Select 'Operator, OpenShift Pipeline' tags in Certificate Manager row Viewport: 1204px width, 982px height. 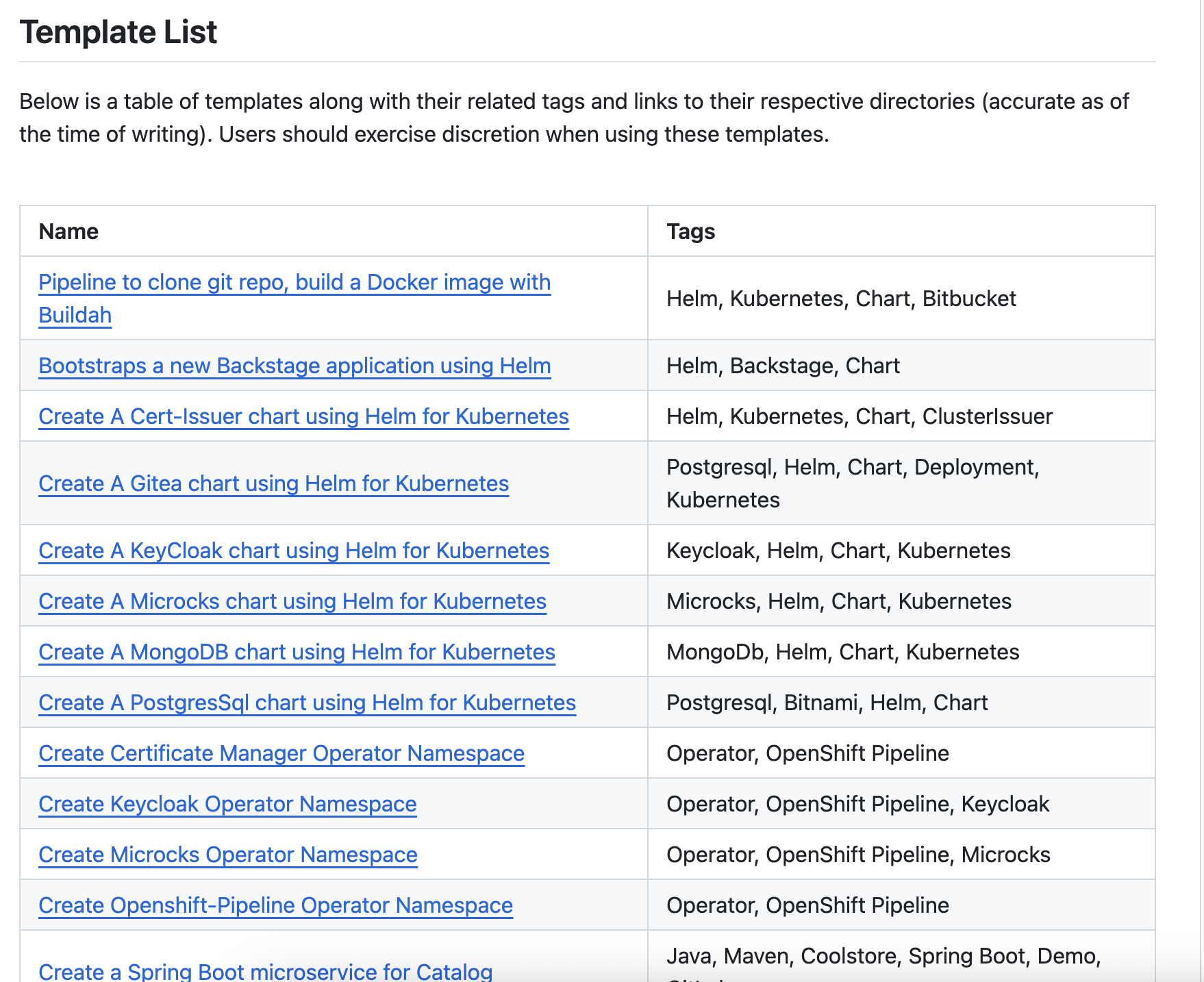pyautogui.click(x=807, y=753)
